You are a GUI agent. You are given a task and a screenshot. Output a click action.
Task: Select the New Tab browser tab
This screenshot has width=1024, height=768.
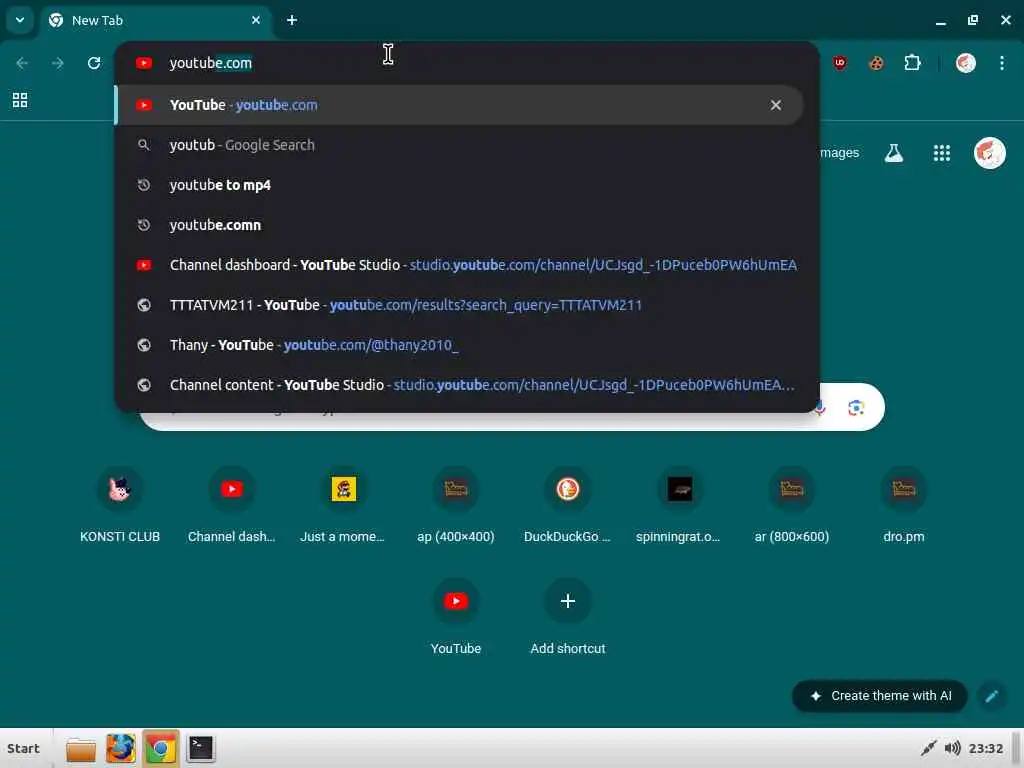[x=155, y=20]
